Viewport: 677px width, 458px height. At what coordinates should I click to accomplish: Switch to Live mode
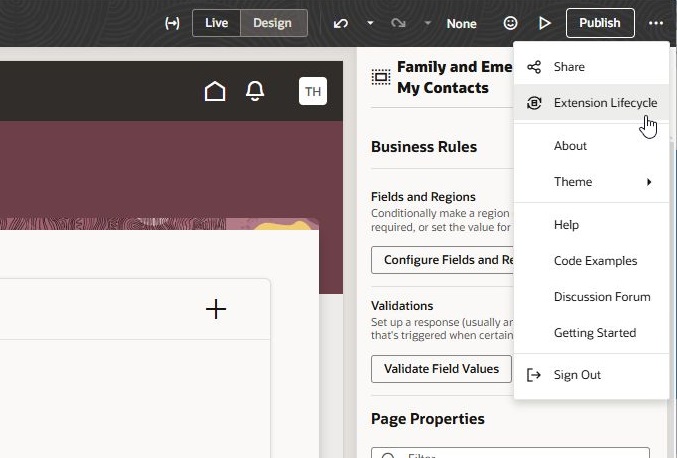tap(216, 23)
